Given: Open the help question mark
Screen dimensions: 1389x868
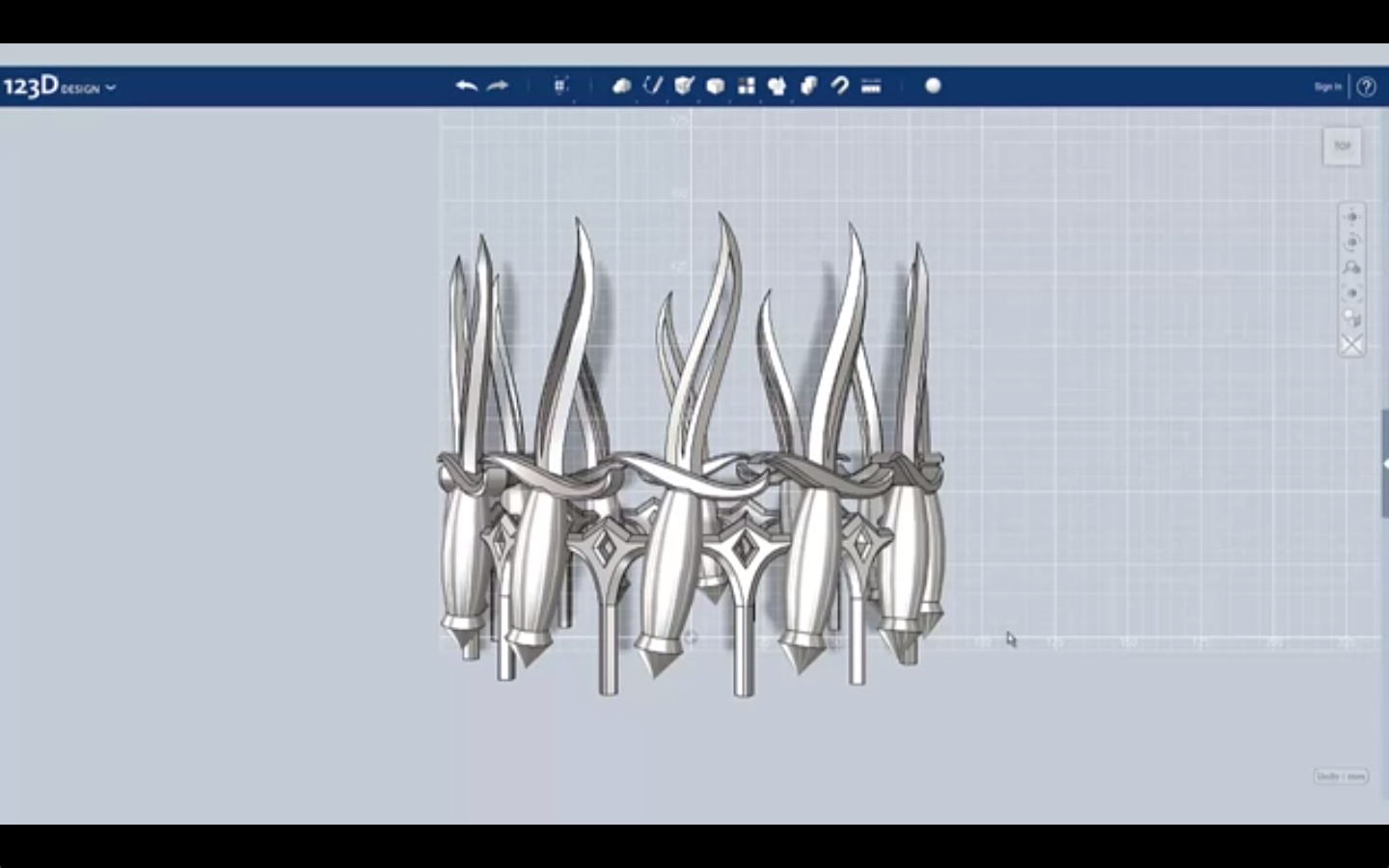Looking at the screenshot, I should [x=1366, y=87].
